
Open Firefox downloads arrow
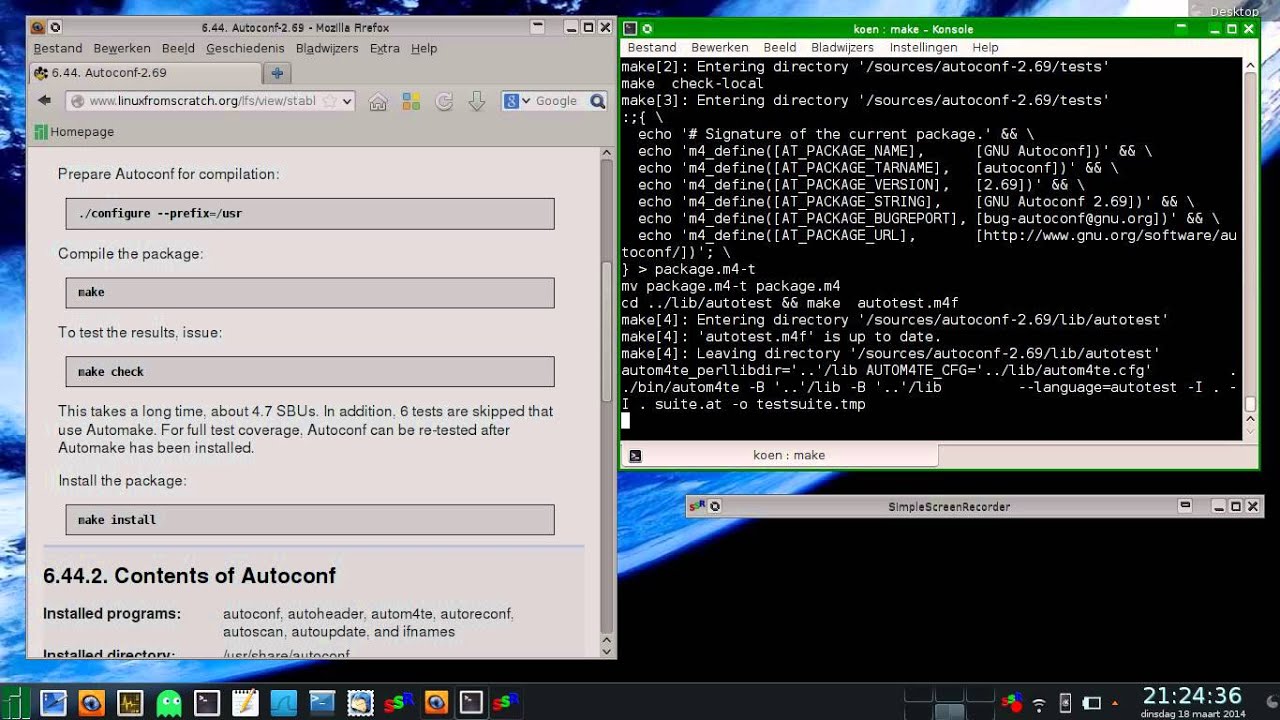click(x=477, y=101)
